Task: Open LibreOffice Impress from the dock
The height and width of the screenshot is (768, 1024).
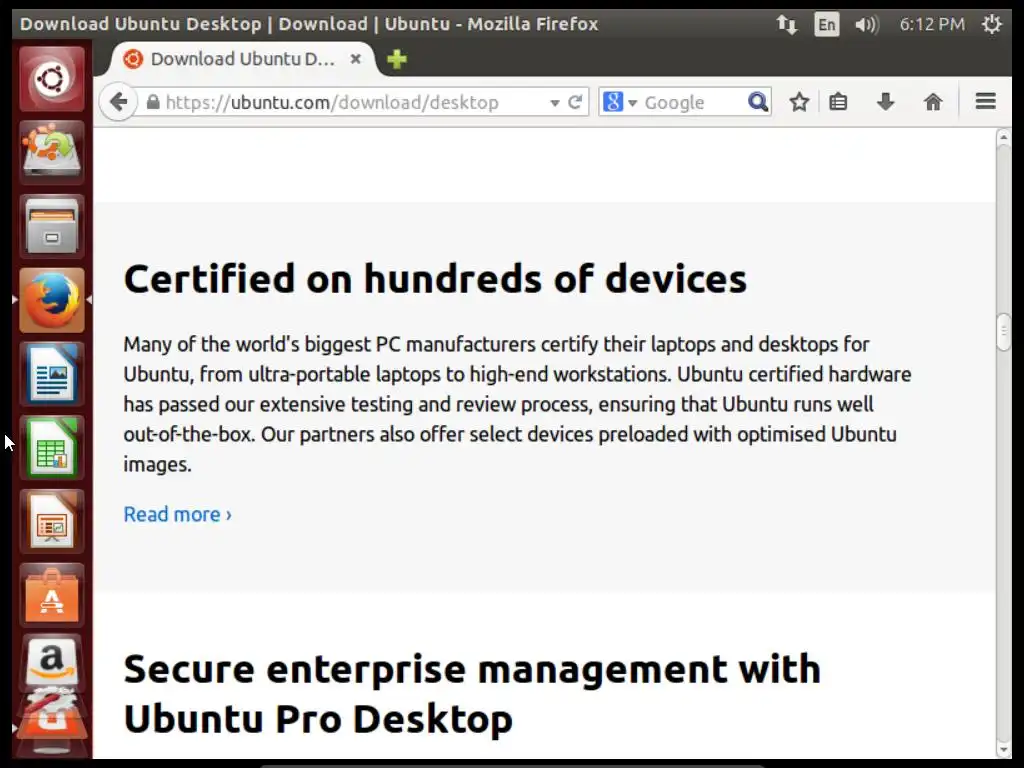Action: [x=52, y=521]
